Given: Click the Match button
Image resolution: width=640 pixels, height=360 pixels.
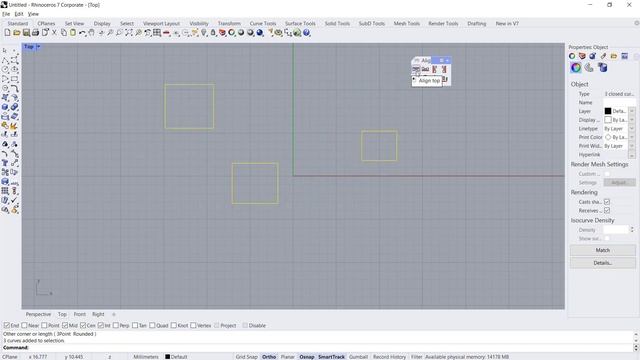Looking at the screenshot, I should (x=603, y=250).
